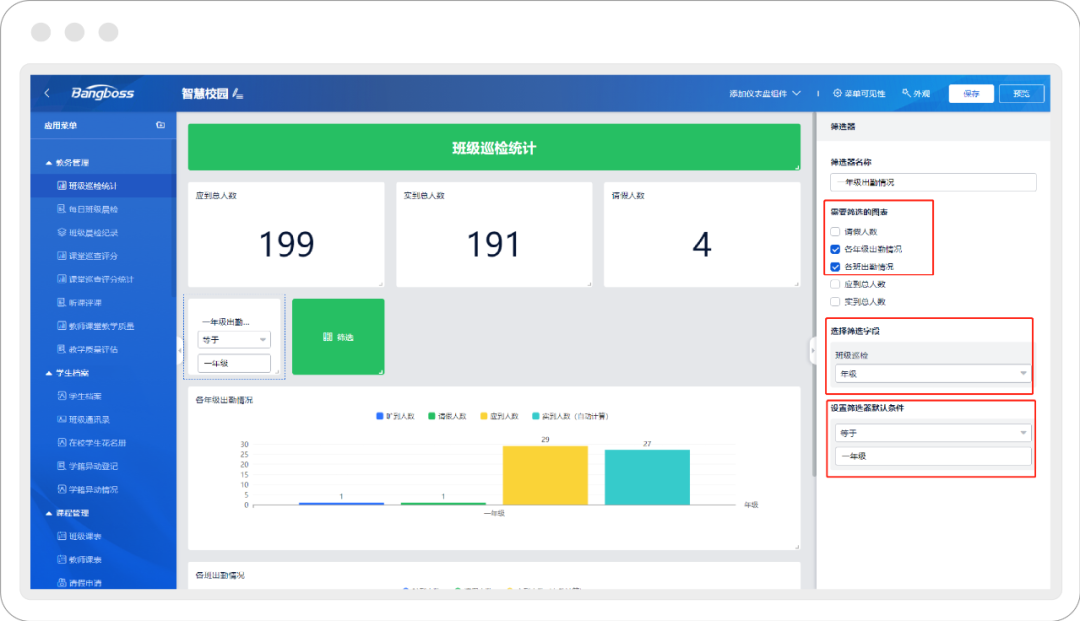Viewport: 1080px width, 621px height.
Task: Click the yellow 应到人数 legend swatch
Action: pos(484,416)
